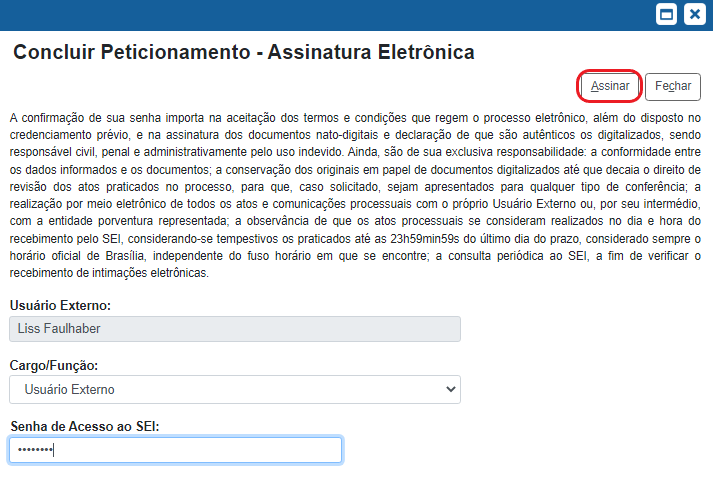Click the Assinar button

tap(610, 86)
